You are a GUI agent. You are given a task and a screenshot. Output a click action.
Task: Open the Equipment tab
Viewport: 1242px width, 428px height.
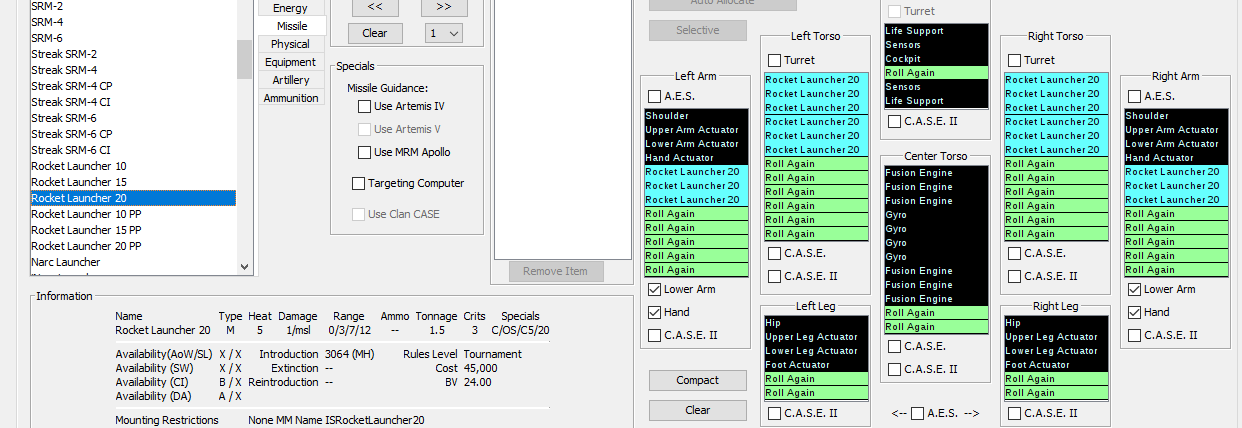(x=291, y=62)
